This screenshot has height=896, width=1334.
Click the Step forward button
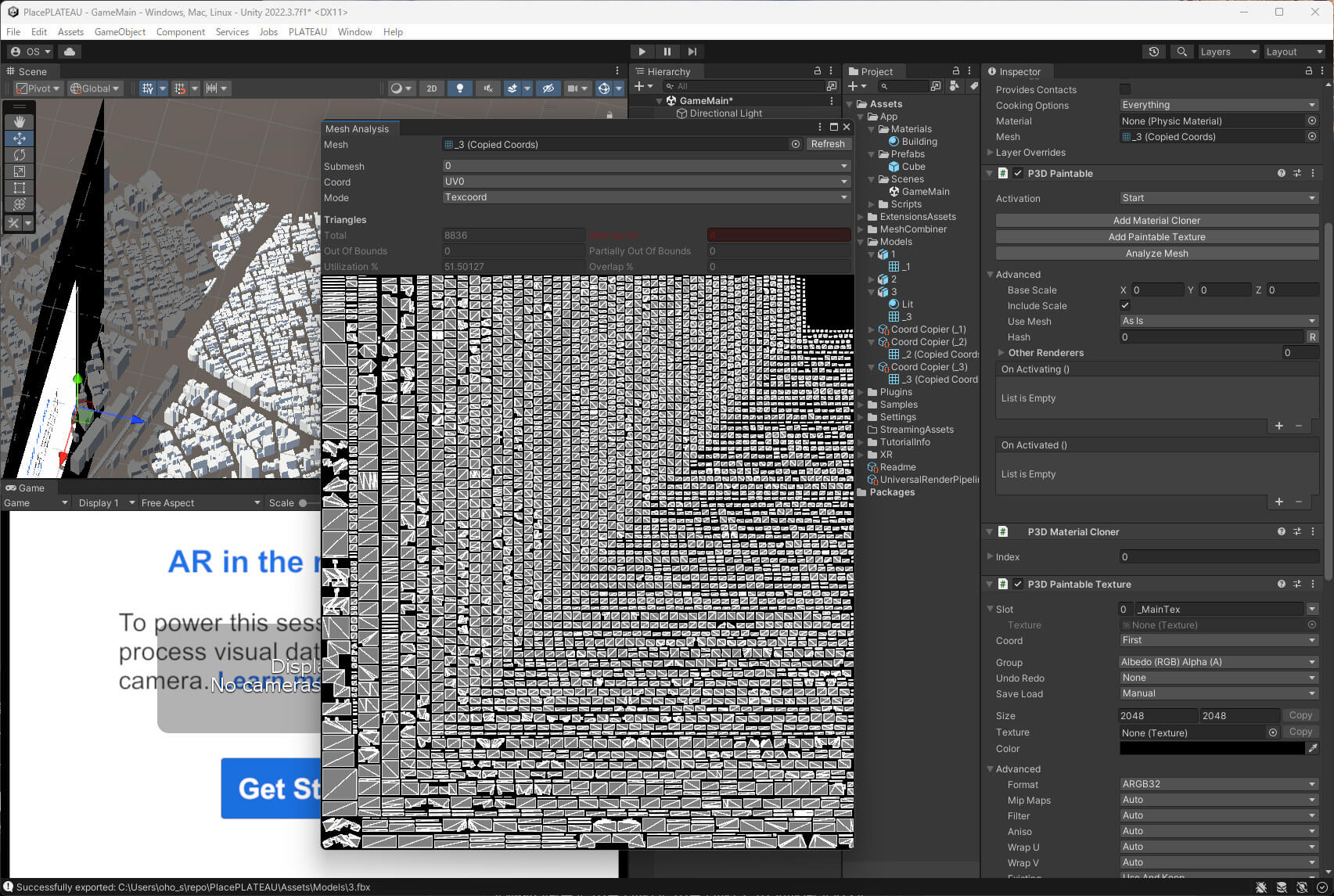pyautogui.click(x=692, y=52)
